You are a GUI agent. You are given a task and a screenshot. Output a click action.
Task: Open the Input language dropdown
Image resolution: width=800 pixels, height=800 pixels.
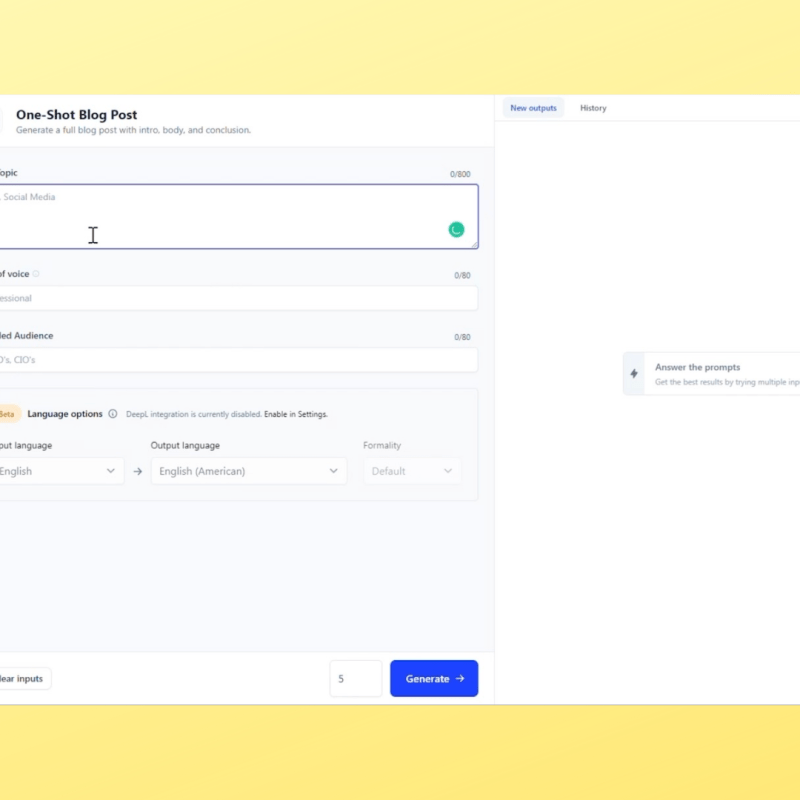click(x=55, y=470)
